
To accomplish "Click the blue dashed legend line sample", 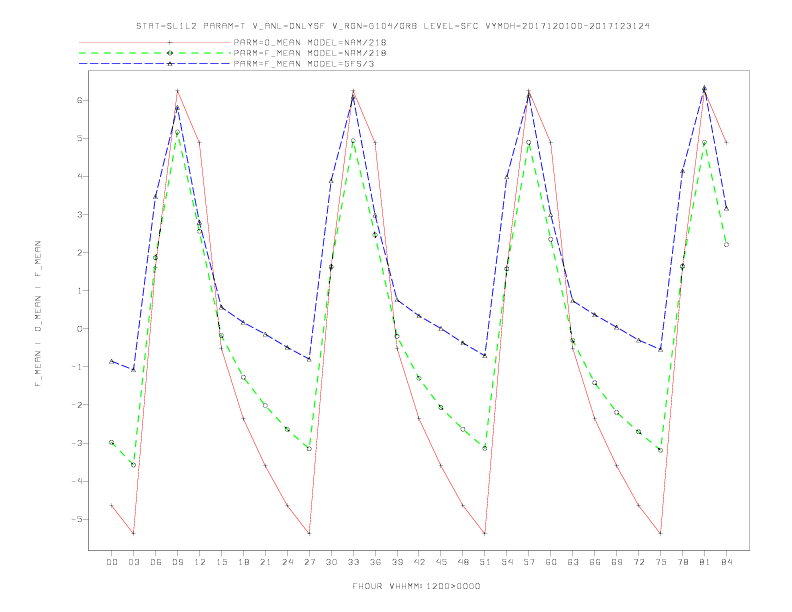I will coord(155,64).
